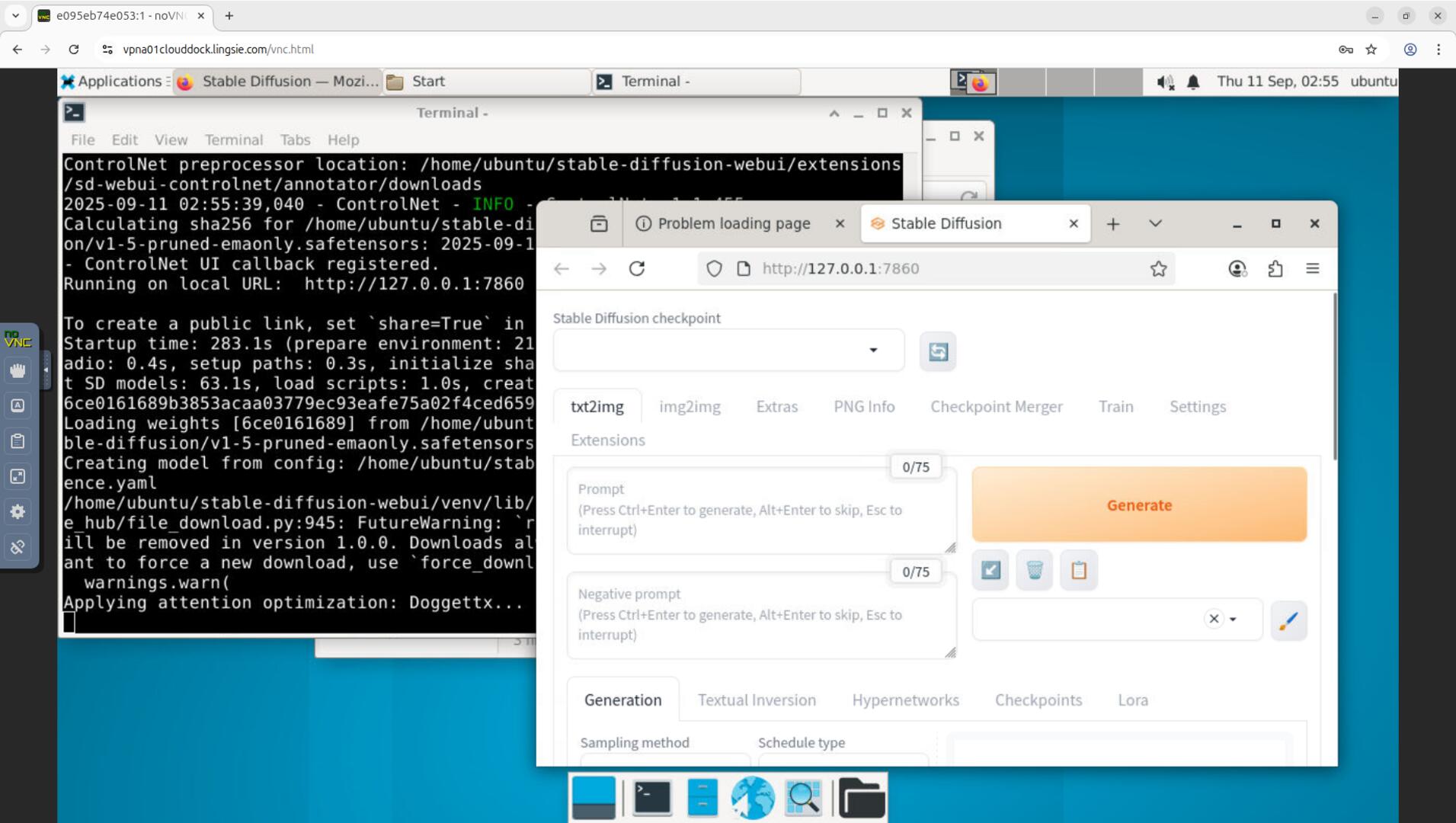Clear the prompt using the trash icon
1456x823 pixels.
(x=1033, y=569)
